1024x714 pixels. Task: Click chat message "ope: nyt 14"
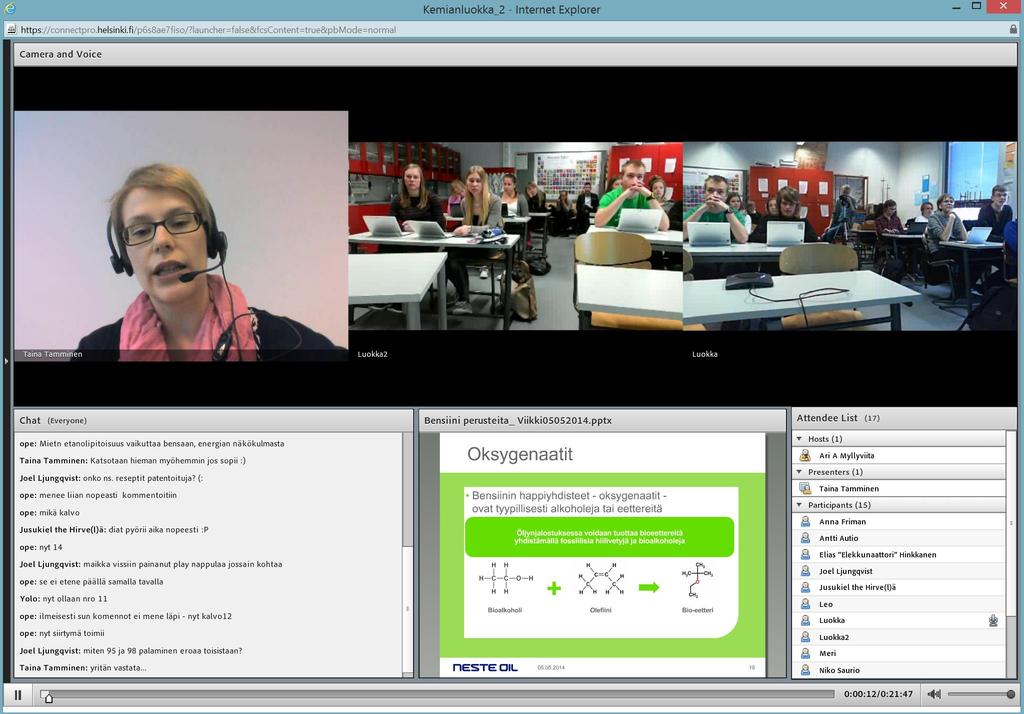40,547
